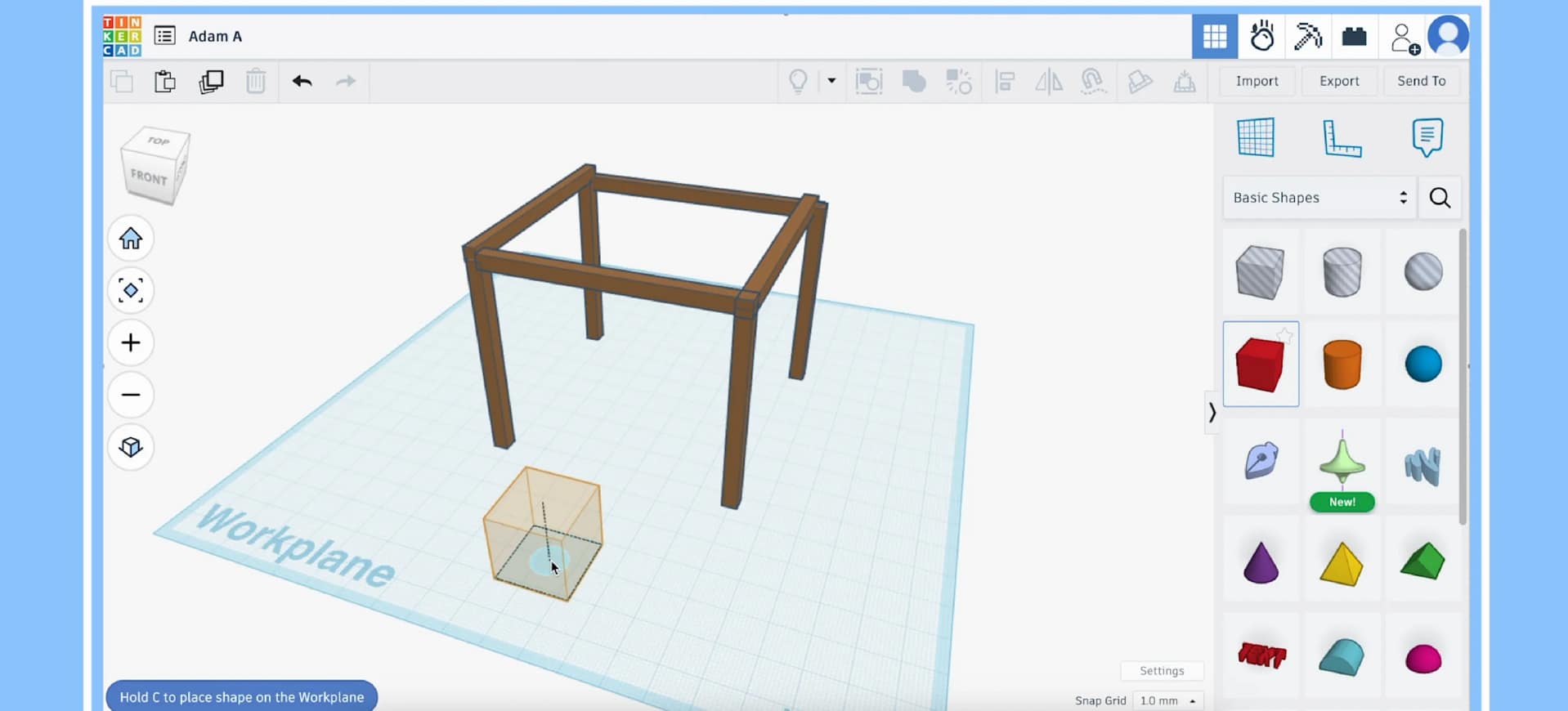Select the purple Cone shape
The height and width of the screenshot is (711, 1568).
[1260, 562]
